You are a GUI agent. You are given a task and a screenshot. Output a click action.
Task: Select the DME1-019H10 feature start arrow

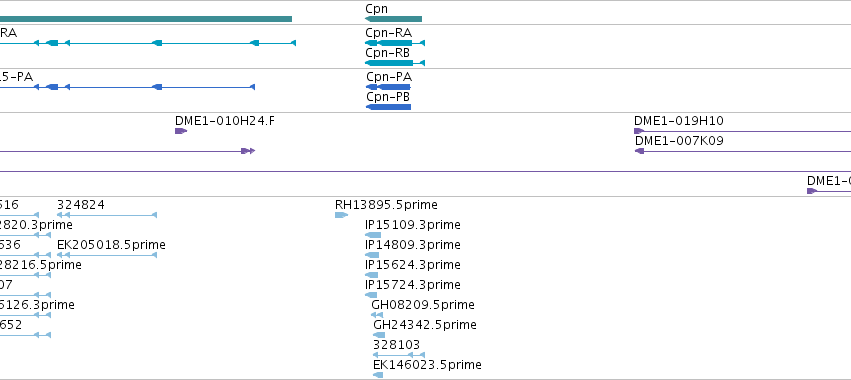click(639, 131)
